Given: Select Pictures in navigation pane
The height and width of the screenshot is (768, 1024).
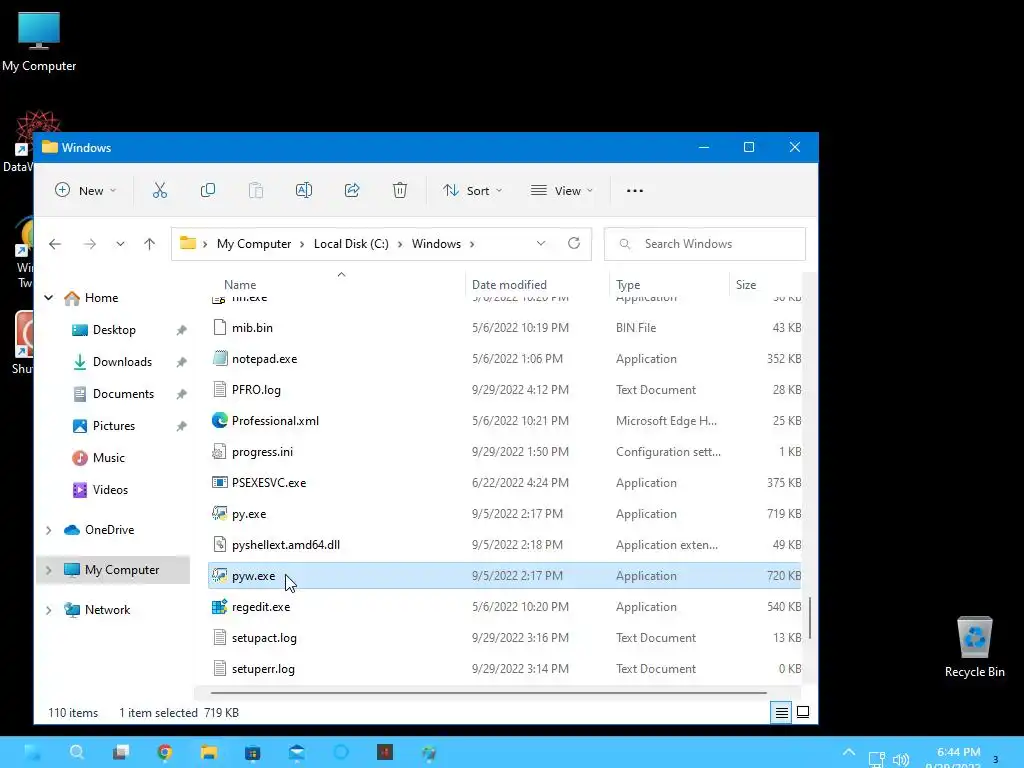Looking at the screenshot, I should [x=114, y=426].
